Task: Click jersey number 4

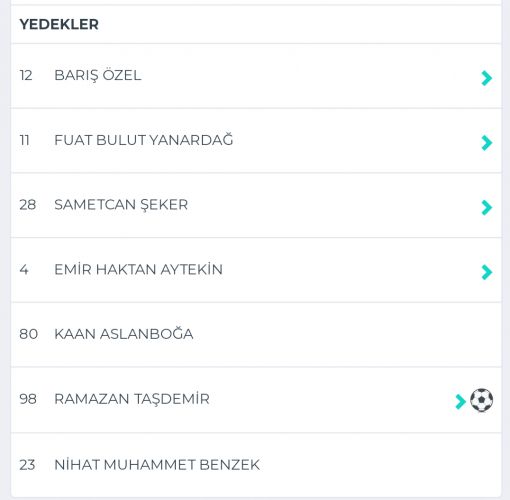Action: click(x=24, y=269)
